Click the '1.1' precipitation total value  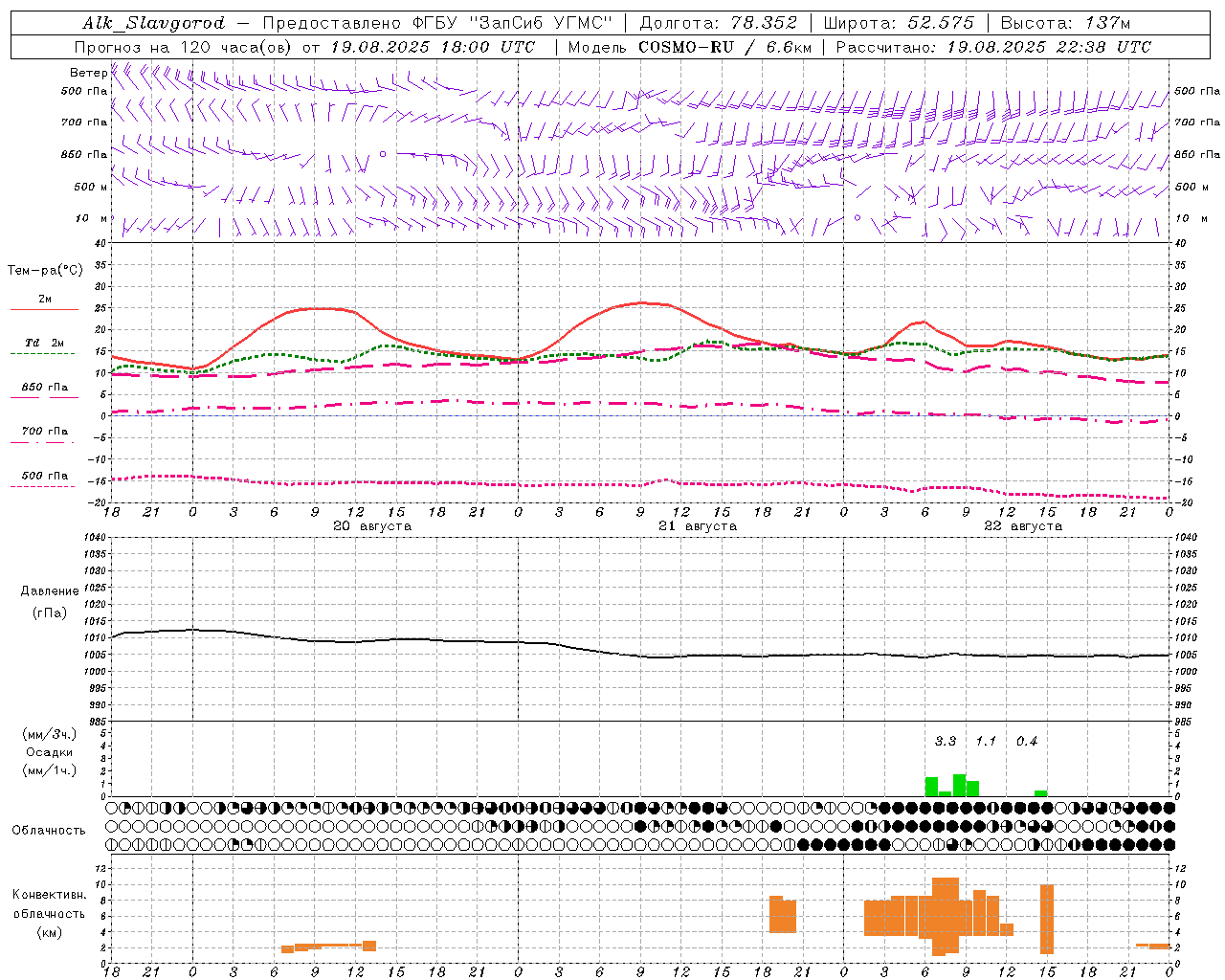[986, 741]
